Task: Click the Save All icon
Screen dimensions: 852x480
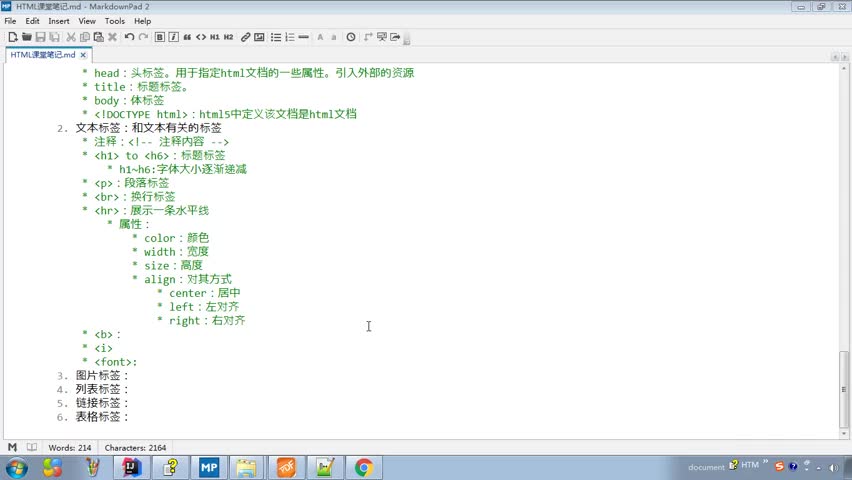Action: click(54, 37)
